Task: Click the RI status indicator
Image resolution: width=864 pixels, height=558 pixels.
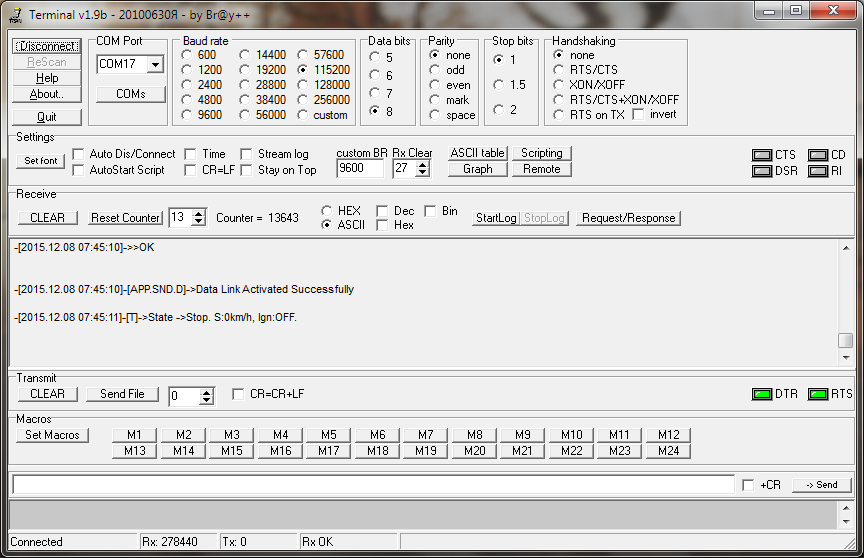Action: (817, 171)
